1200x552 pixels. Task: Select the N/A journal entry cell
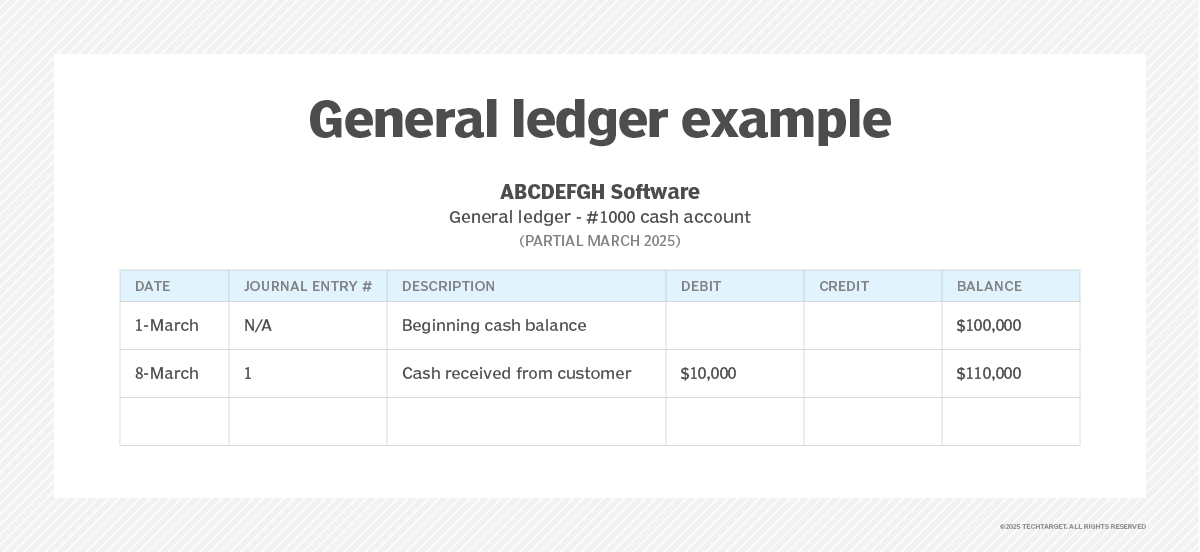pyautogui.click(x=258, y=326)
